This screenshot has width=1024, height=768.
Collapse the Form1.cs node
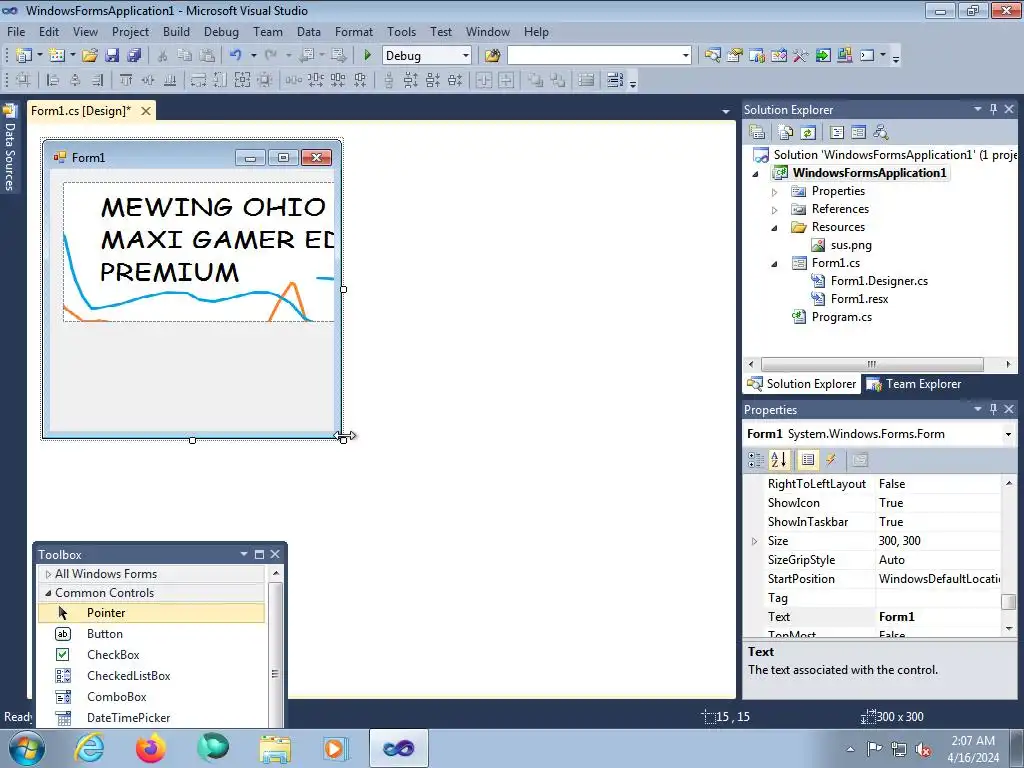tap(775, 264)
